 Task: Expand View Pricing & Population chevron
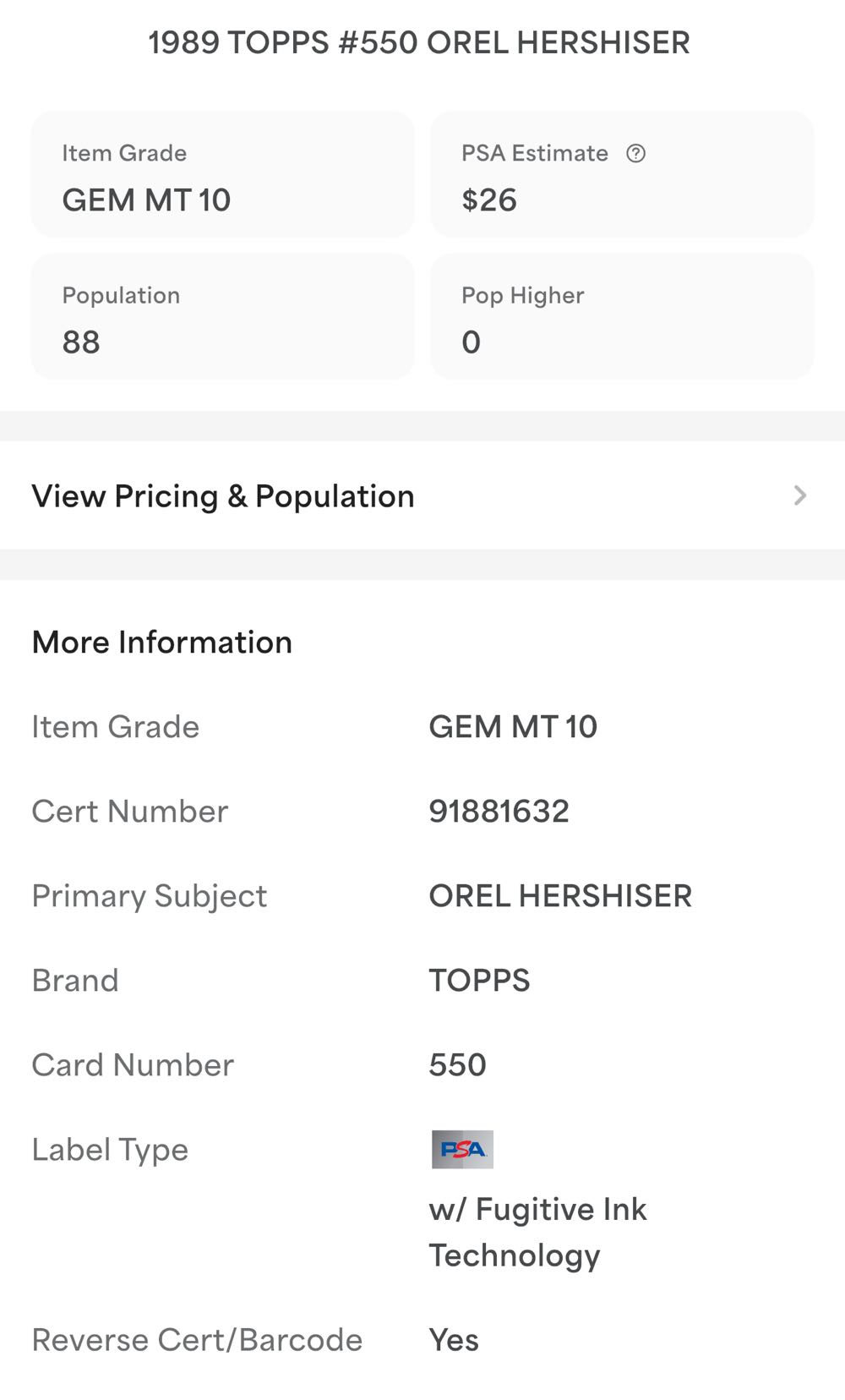pos(799,495)
